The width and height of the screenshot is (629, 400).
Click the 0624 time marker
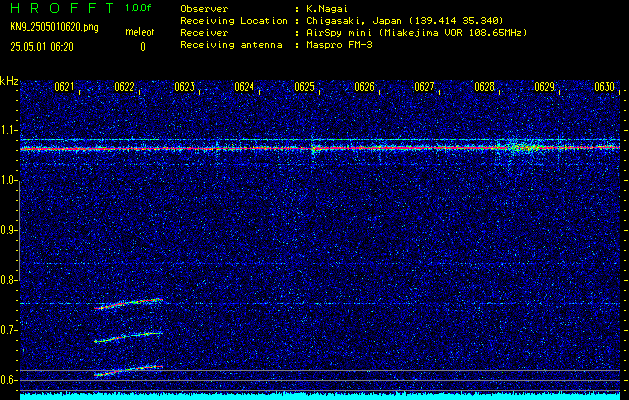click(x=244, y=87)
